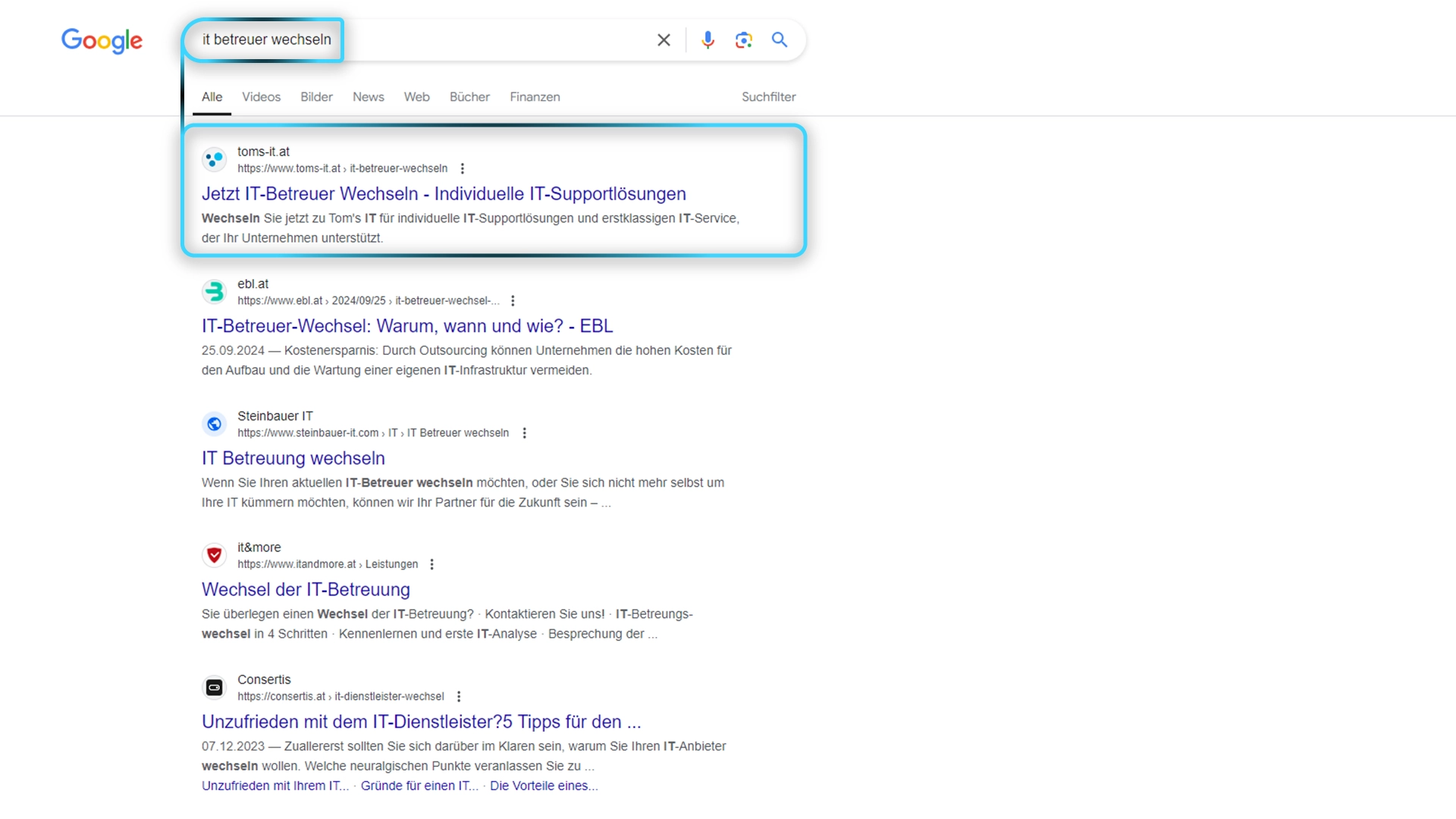This screenshot has height=819, width=1456.
Task: Follow the 'Gründe für einen IT...' sitelink
Action: point(419,786)
